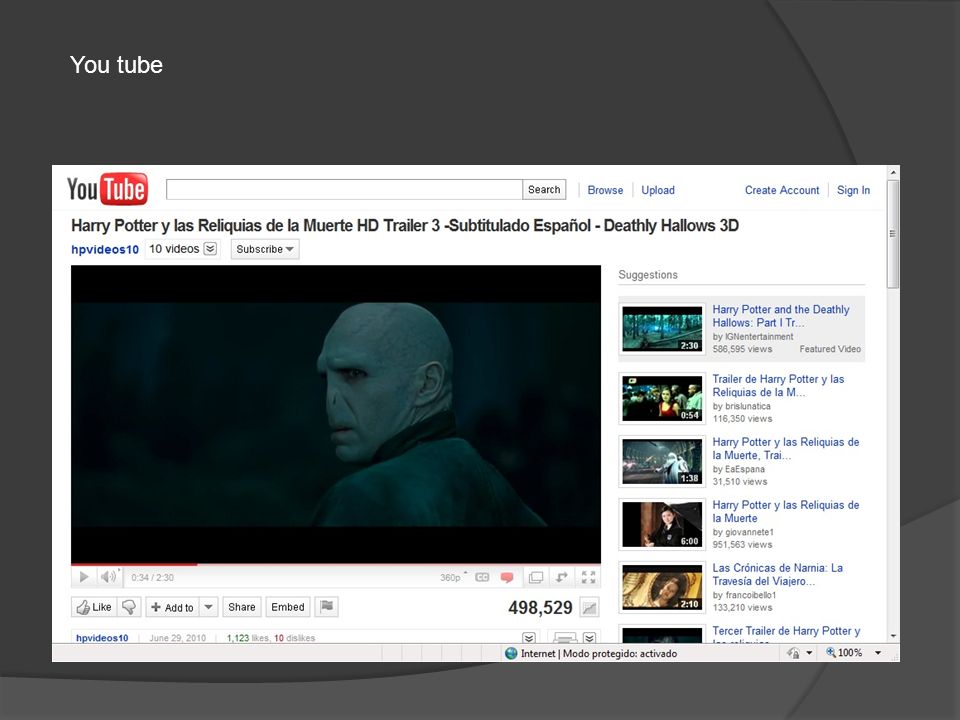This screenshot has width=960, height=720.
Task: Click the scrollbar down arrow
Action: click(x=893, y=636)
